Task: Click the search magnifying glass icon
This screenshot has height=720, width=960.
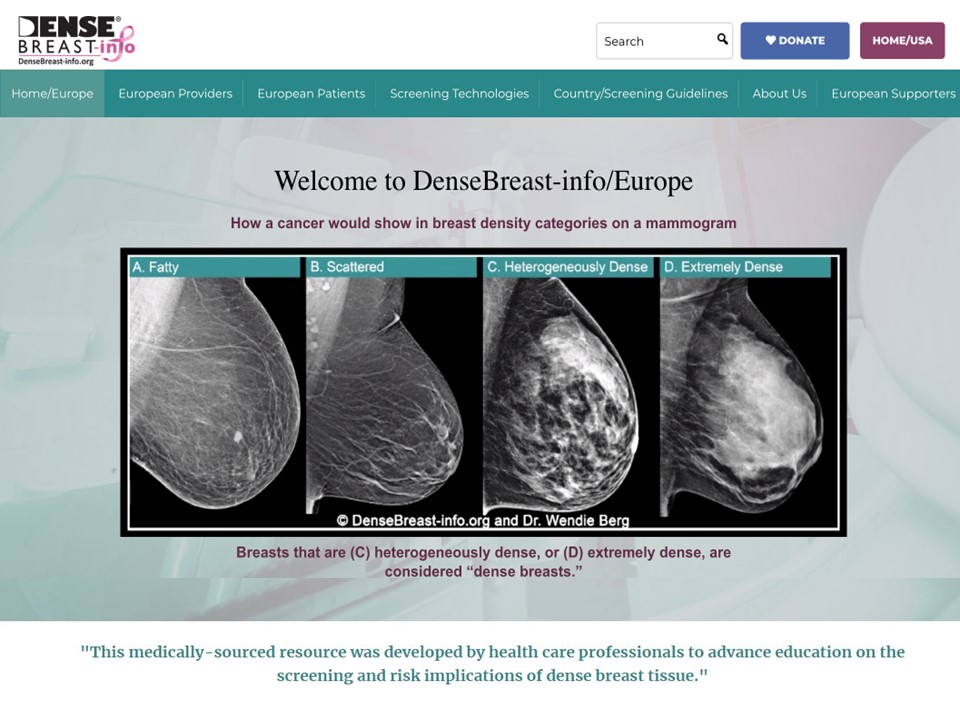Action: tap(722, 40)
